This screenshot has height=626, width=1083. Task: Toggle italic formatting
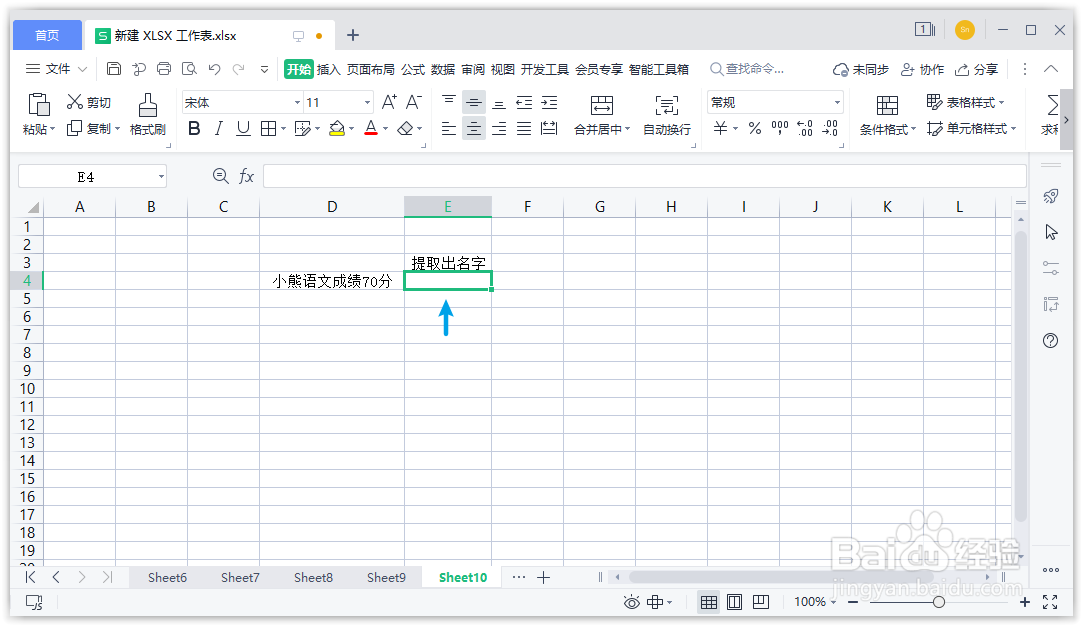218,128
